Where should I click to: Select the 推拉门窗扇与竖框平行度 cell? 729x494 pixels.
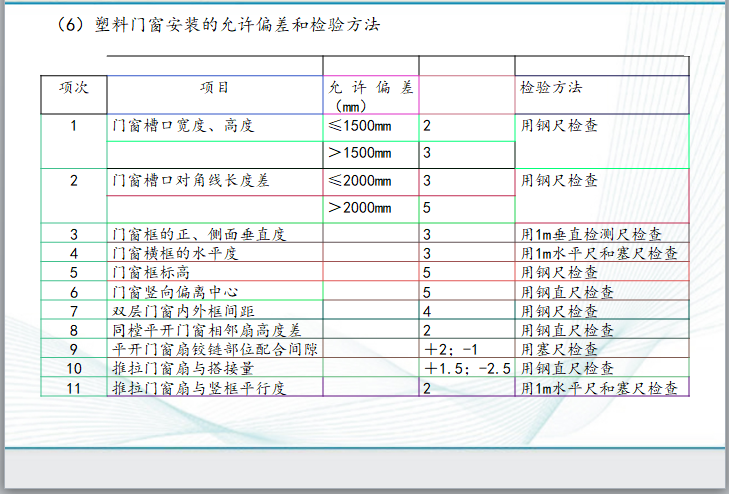click(198, 387)
